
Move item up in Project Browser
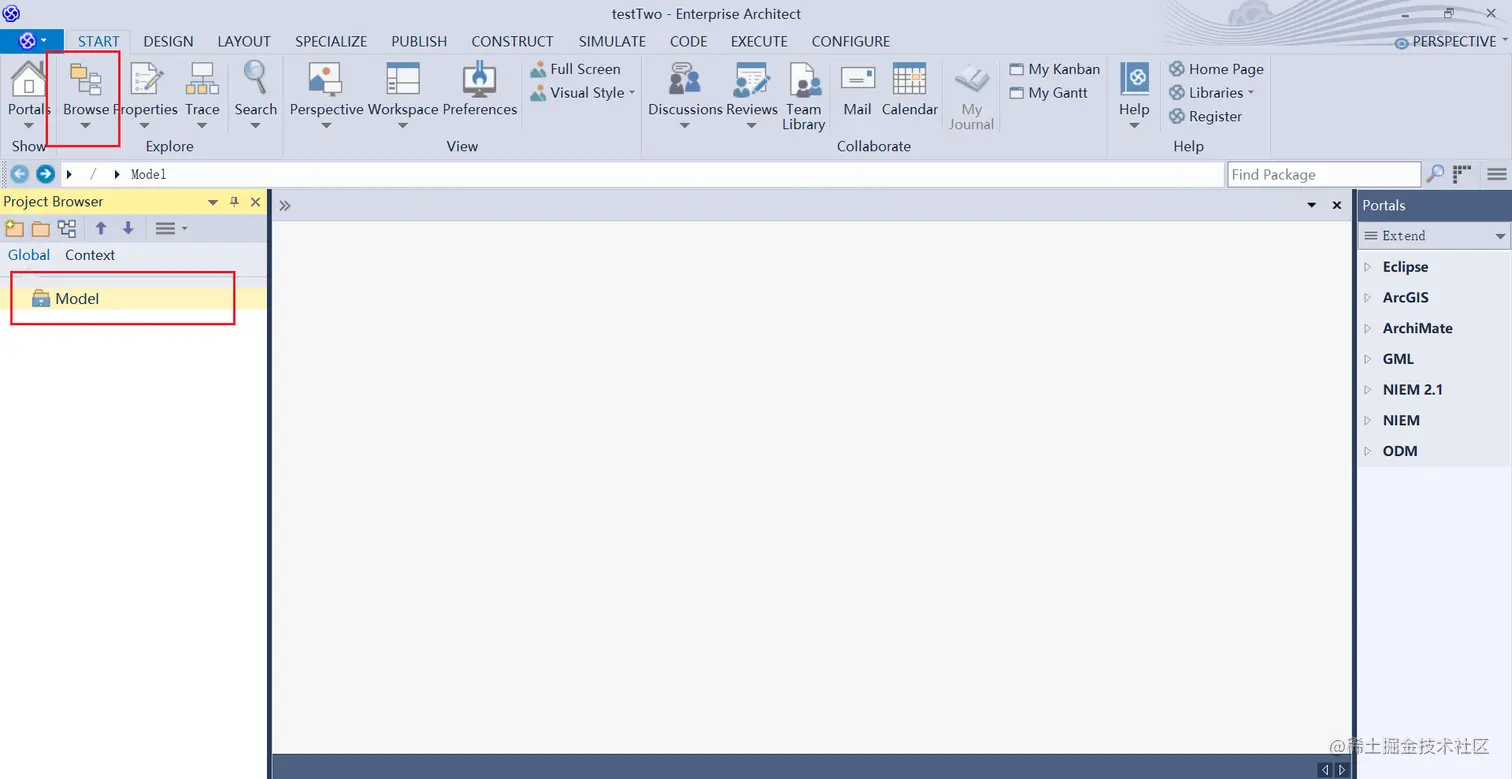click(101, 229)
